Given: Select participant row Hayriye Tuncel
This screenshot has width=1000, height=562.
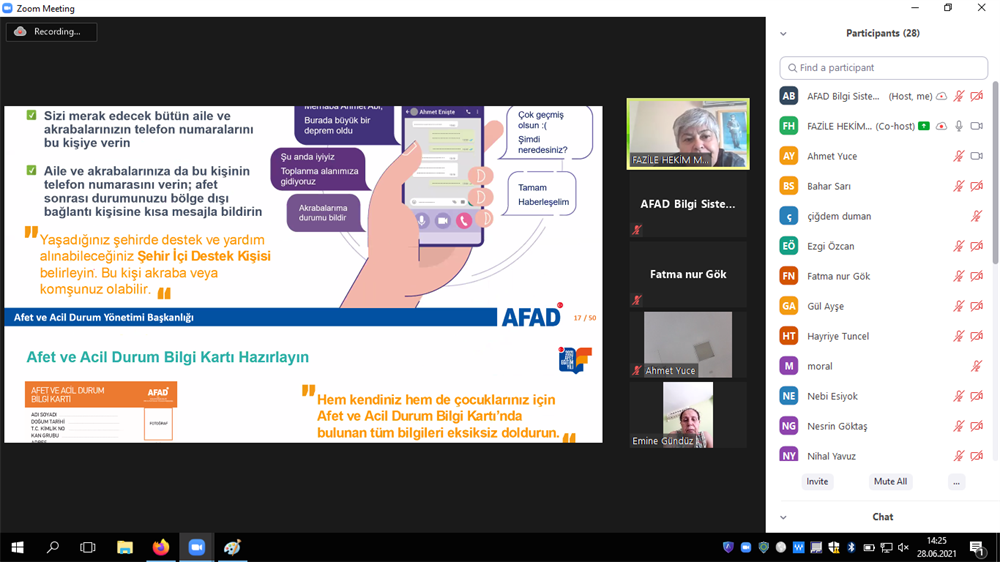Looking at the screenshot, I should click(x=883, y=336).
